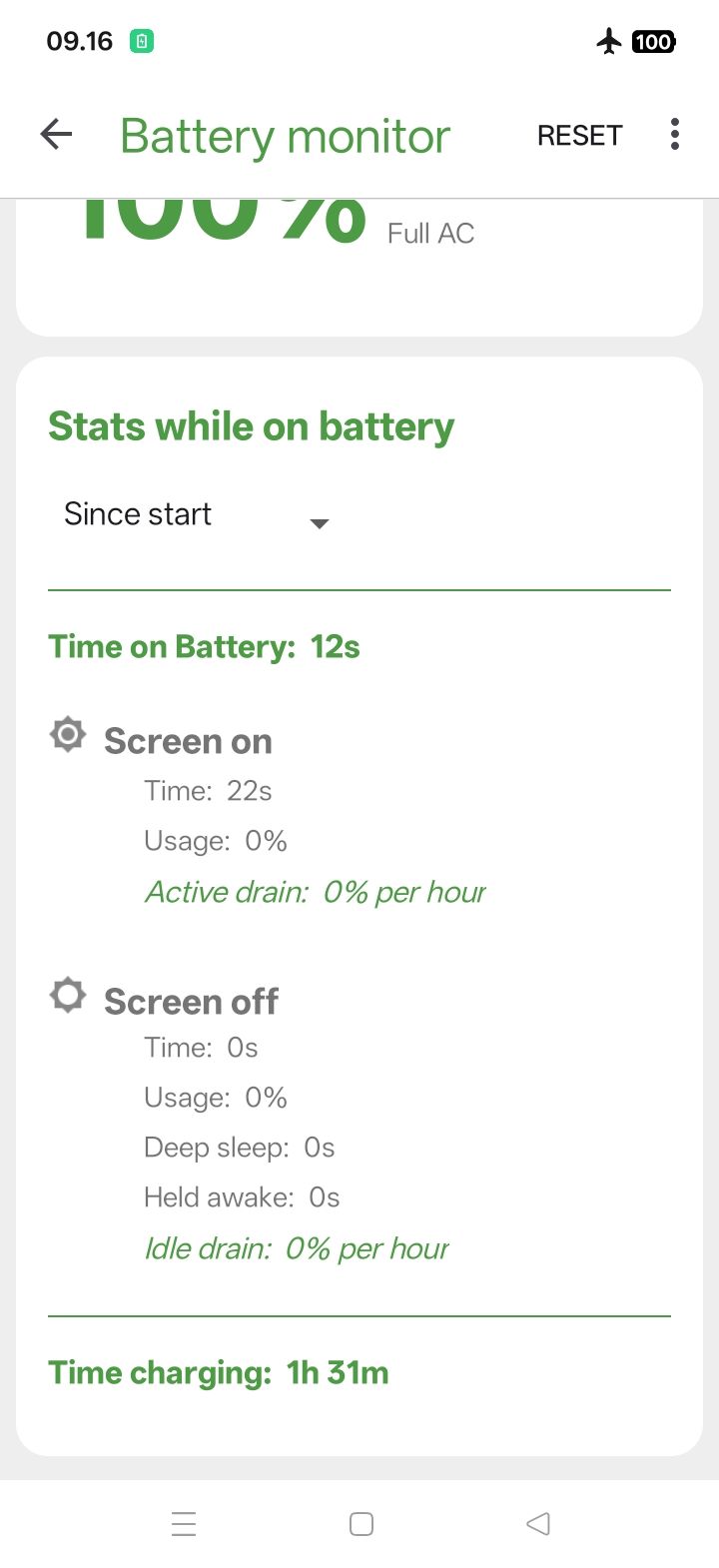Expand the Since start dropdown arrow
This screenshot has height=1568, width=719.
click(x=320, y=523)
